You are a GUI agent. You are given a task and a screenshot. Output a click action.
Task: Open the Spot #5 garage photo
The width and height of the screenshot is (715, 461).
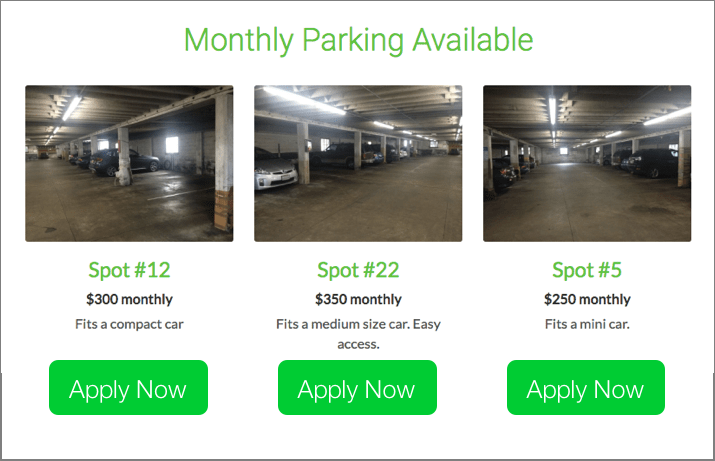(587, 163)
